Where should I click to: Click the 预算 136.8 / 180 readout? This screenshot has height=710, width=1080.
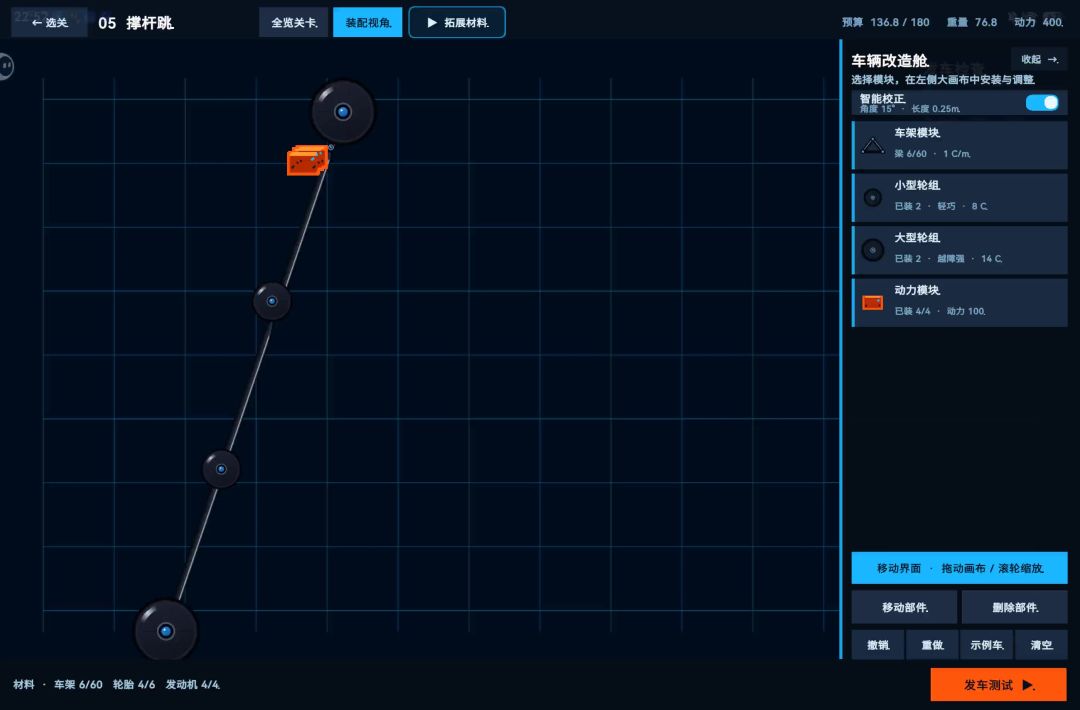pos(885,22)
